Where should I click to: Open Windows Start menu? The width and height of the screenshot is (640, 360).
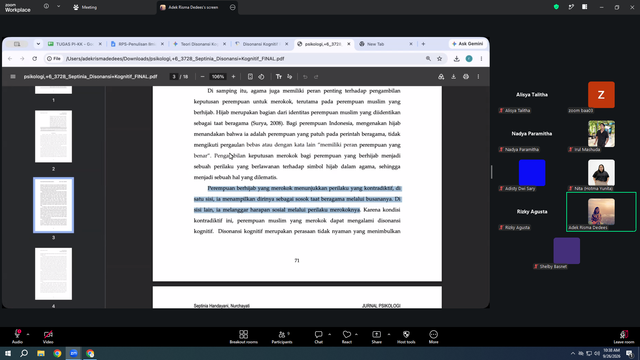click(x=8, y=353)
